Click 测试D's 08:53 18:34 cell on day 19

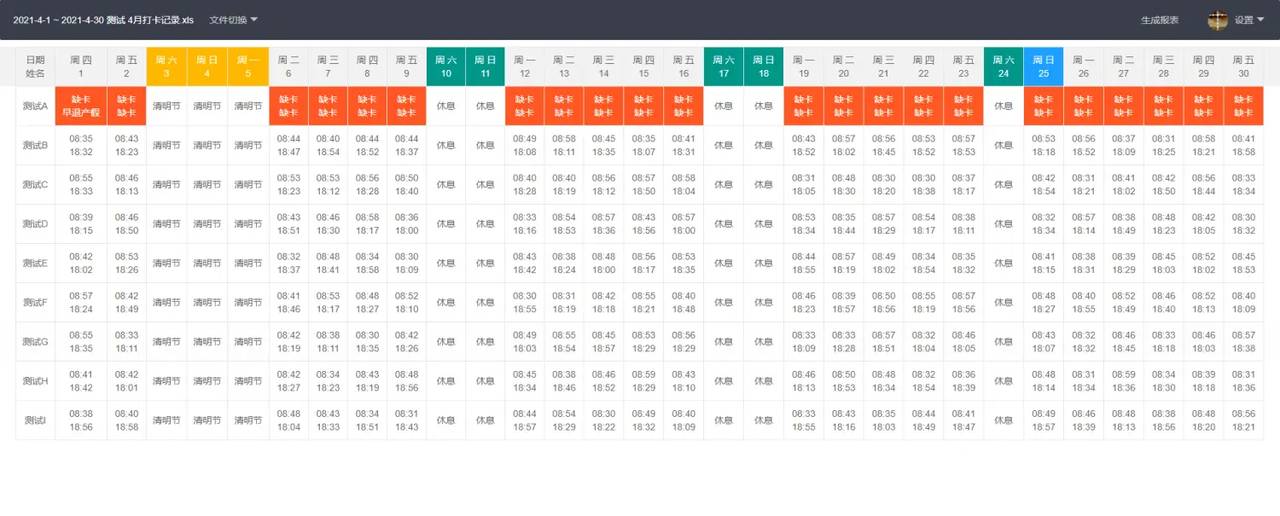(803, 223)
